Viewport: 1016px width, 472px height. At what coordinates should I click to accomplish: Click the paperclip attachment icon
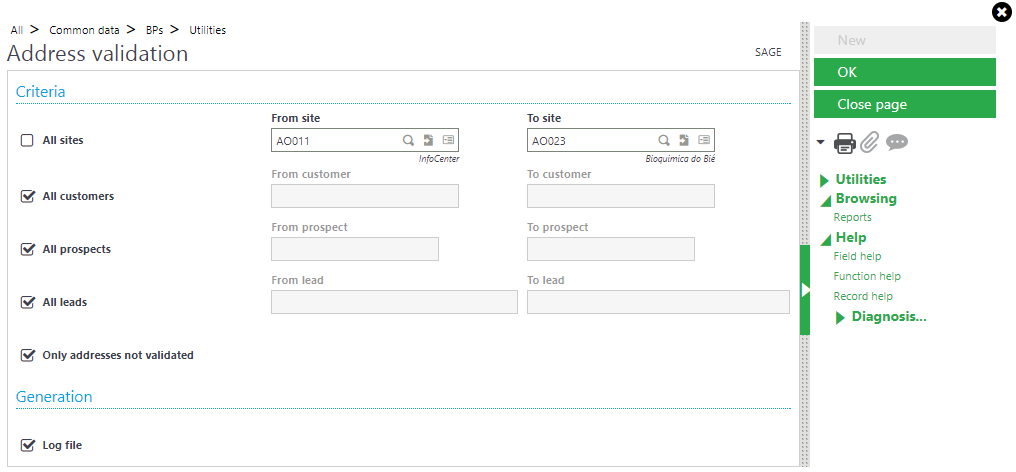click(870, 143)
